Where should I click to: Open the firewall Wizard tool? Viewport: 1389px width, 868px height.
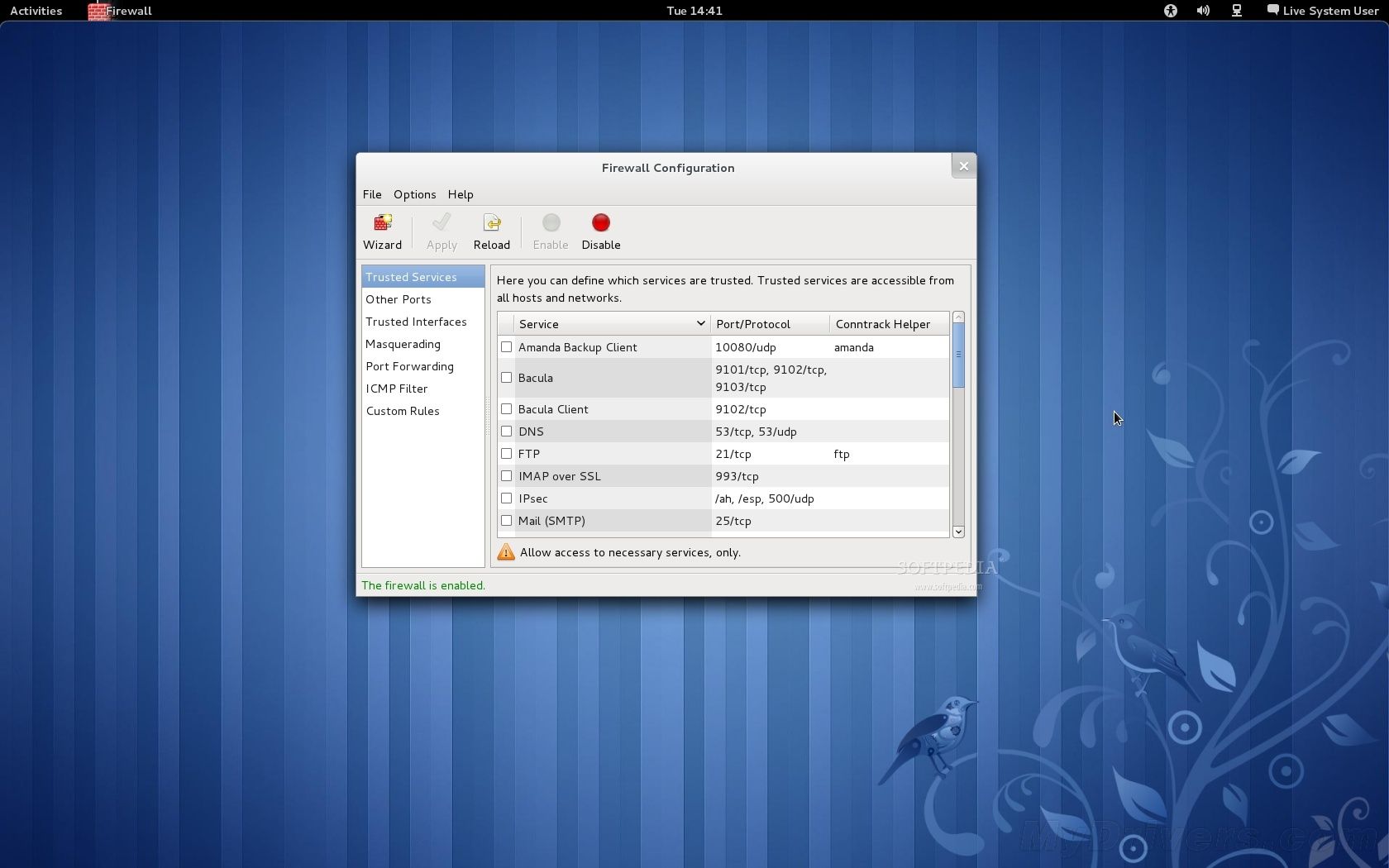point(382,231)
